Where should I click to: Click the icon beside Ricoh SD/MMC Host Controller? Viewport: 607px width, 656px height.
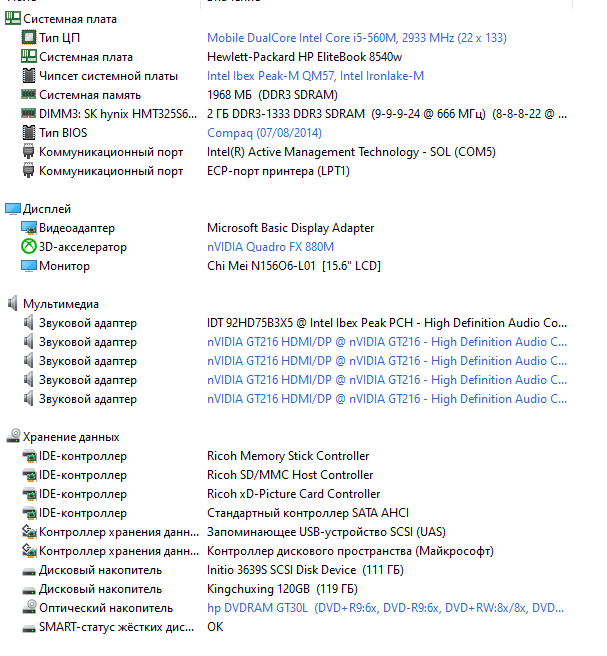pyautogui.click(x=29, y=475)
